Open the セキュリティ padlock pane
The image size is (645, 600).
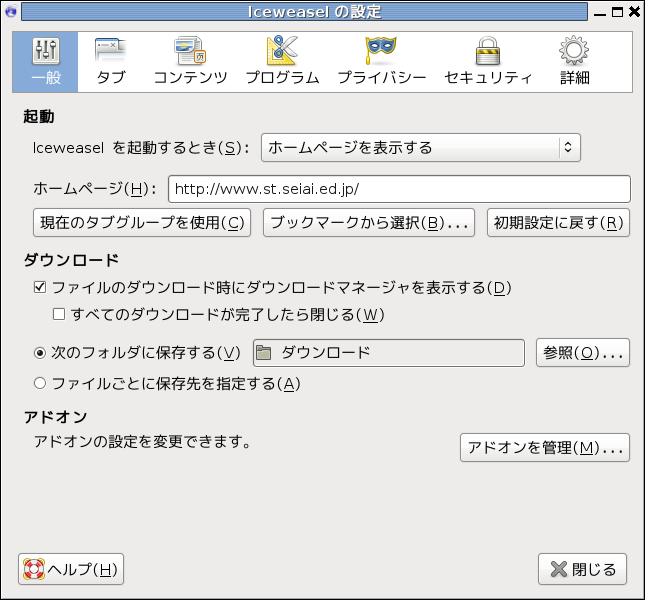coord(488,62)
